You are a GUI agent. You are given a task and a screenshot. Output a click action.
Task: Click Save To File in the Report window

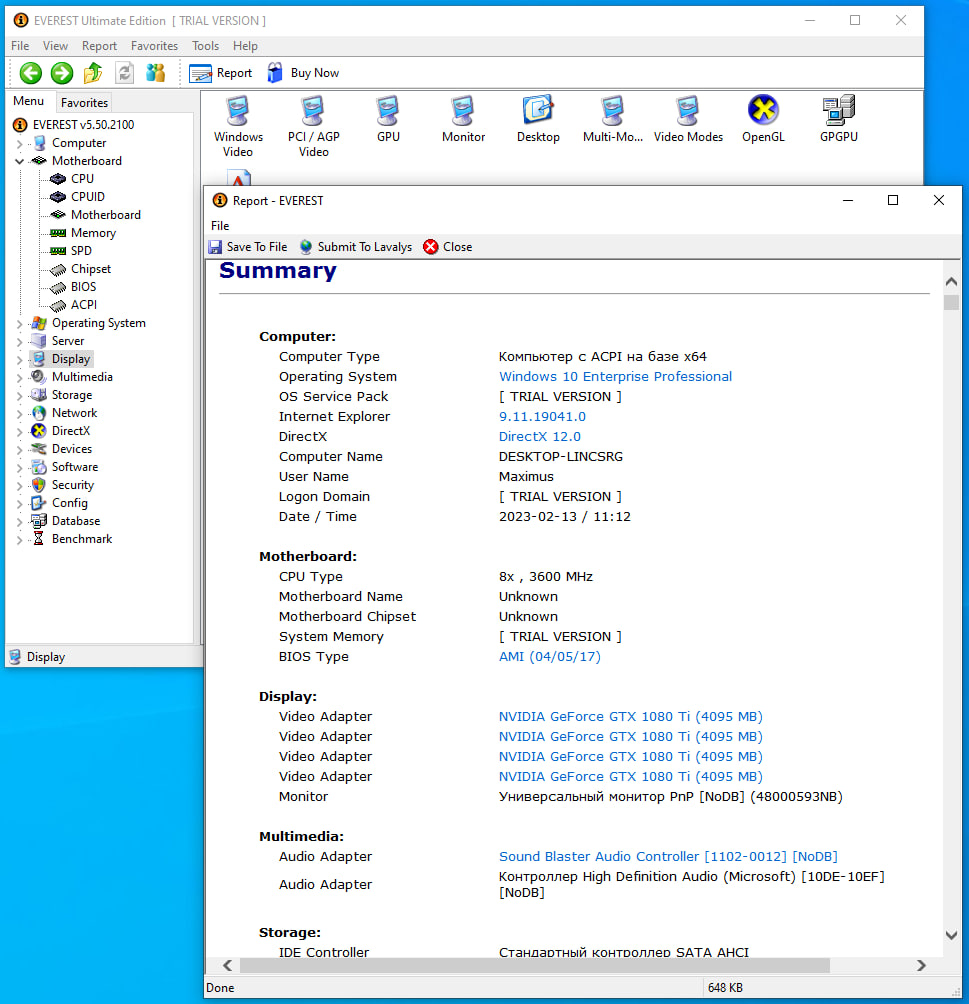click(x=248, y=247)
